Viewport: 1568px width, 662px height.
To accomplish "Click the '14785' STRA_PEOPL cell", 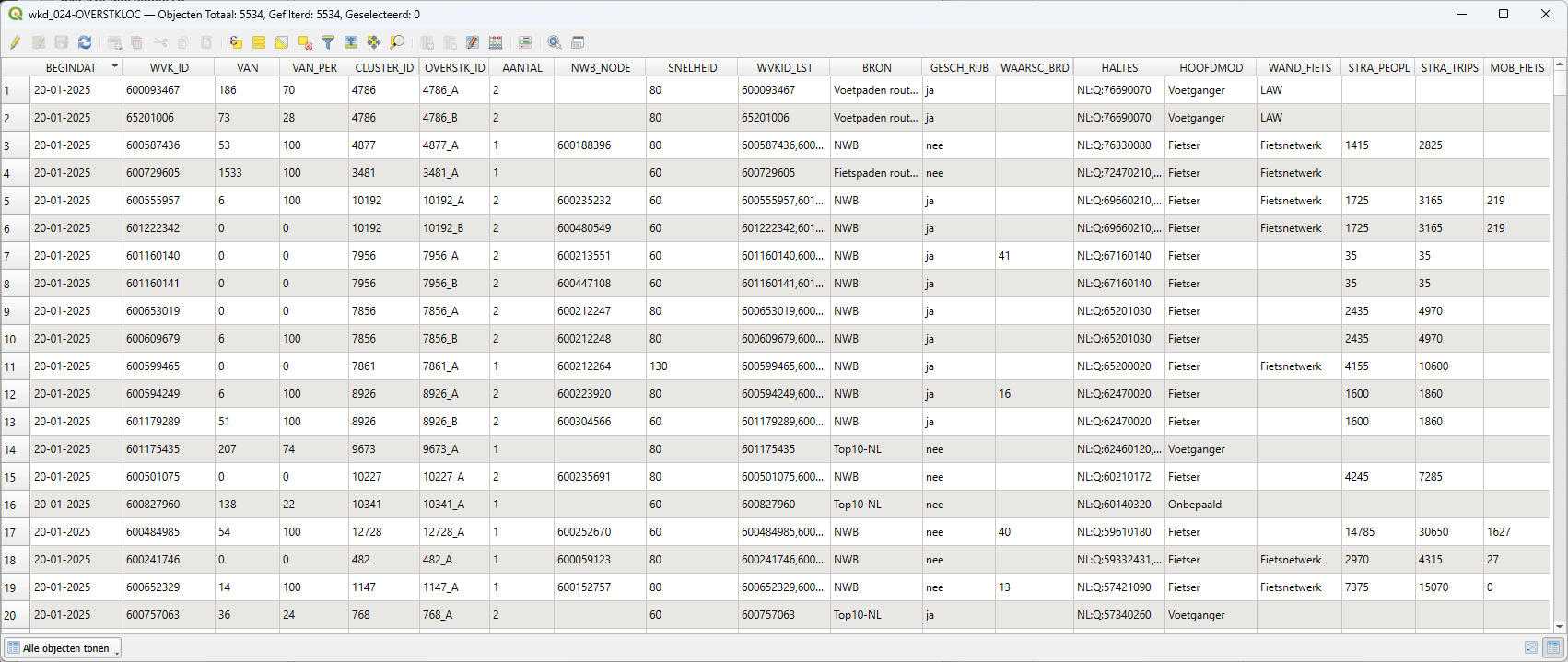I will [1378, 532].
